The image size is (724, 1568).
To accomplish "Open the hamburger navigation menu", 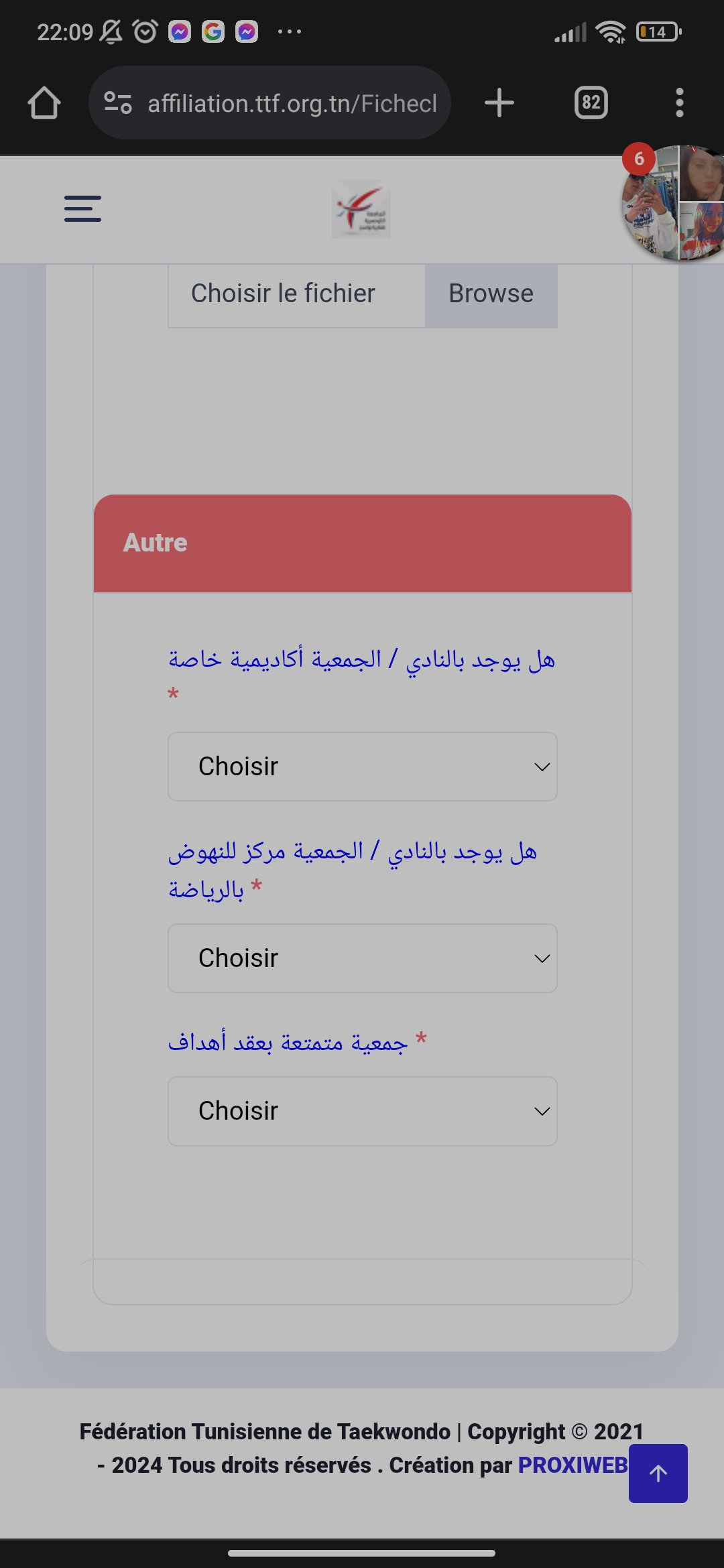I will click(x=82, y=208).
